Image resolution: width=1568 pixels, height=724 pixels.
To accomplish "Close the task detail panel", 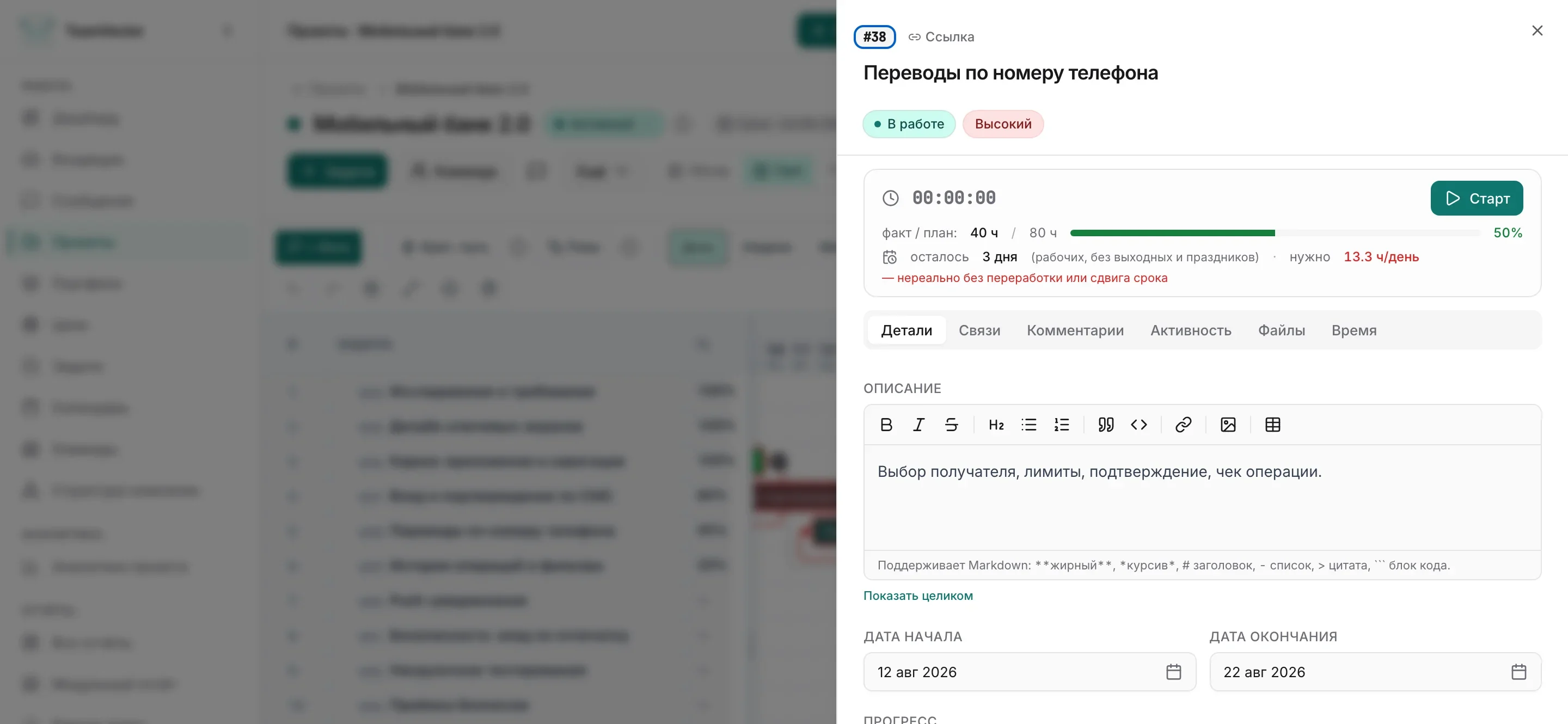I will [x=1537, y=30].
